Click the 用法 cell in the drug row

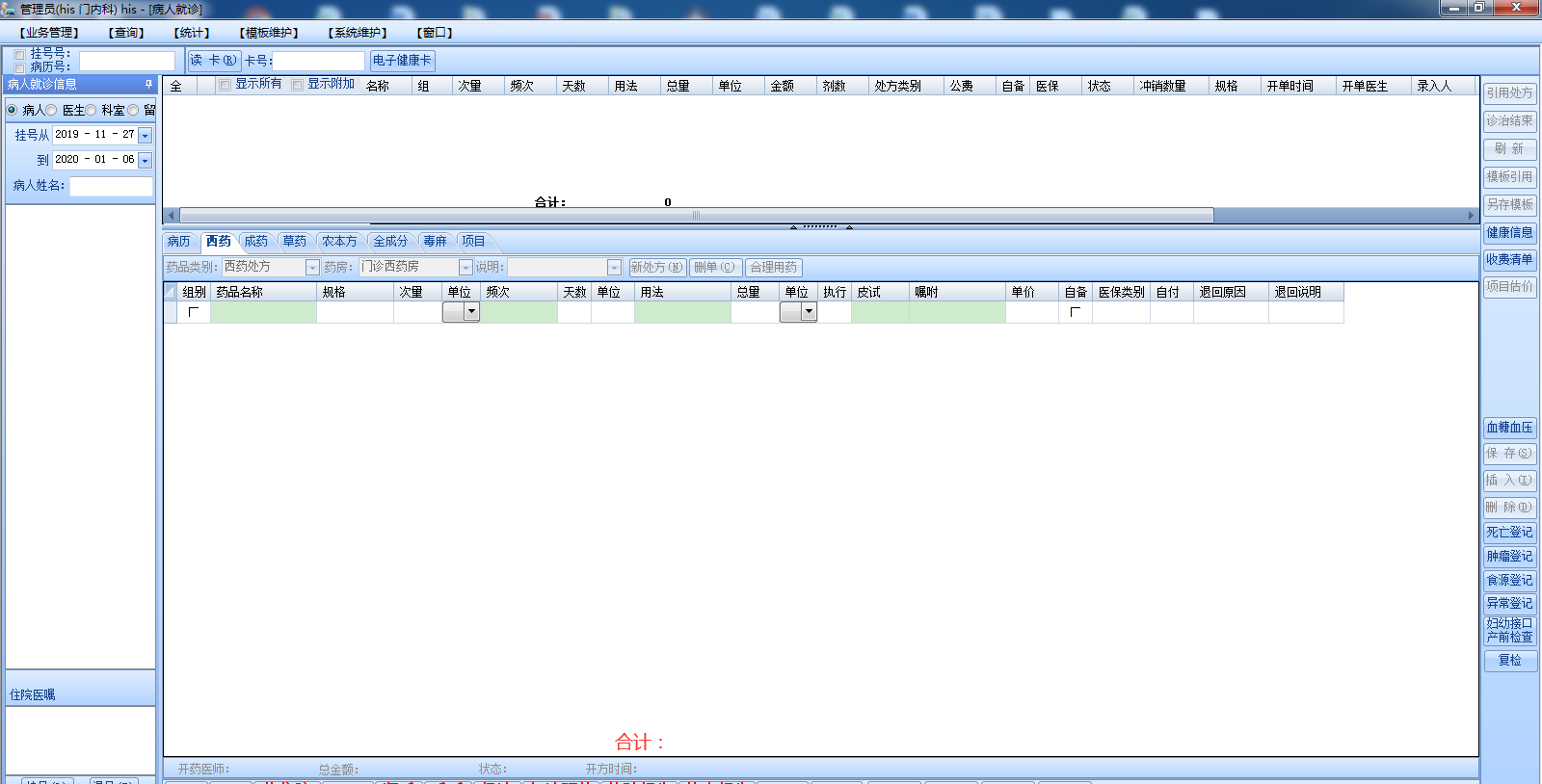point(682,312)
